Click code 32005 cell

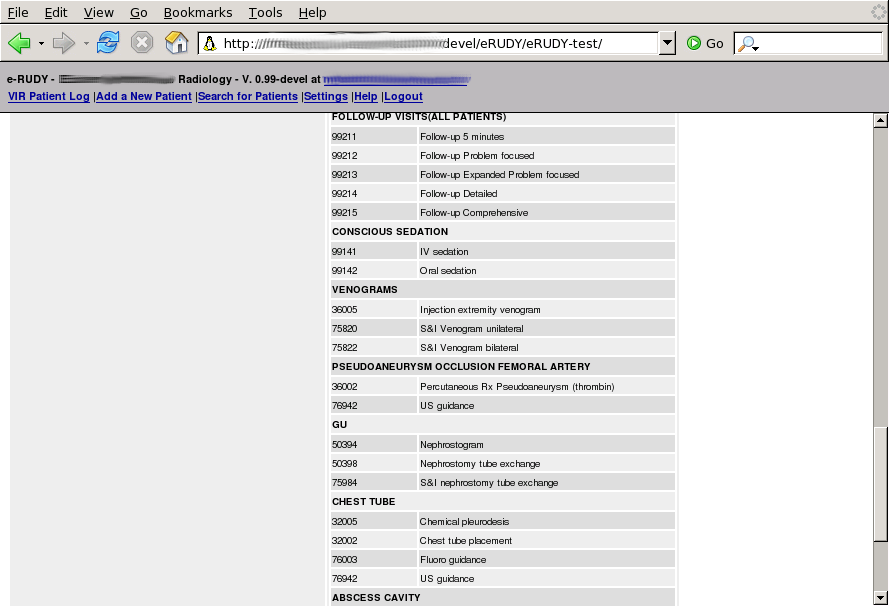click(374, 522)
